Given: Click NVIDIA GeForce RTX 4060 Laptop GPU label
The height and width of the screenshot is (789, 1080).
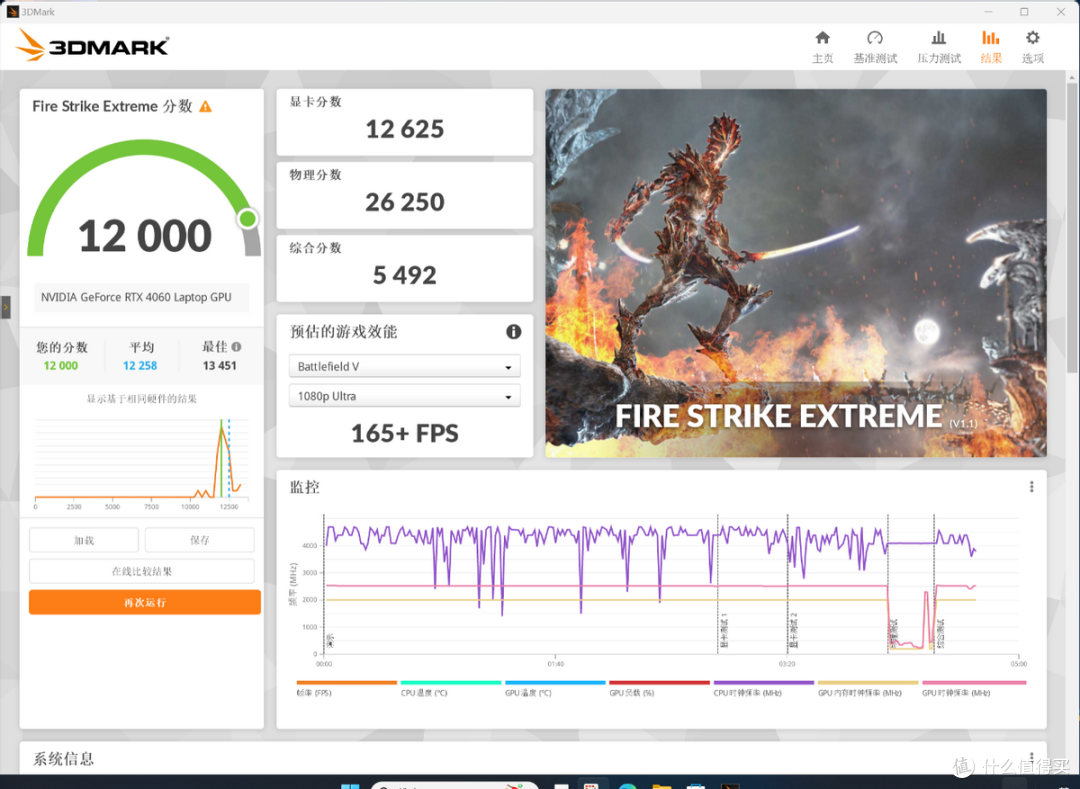Looking at the screenshot, I should click(x=136, y=297).
